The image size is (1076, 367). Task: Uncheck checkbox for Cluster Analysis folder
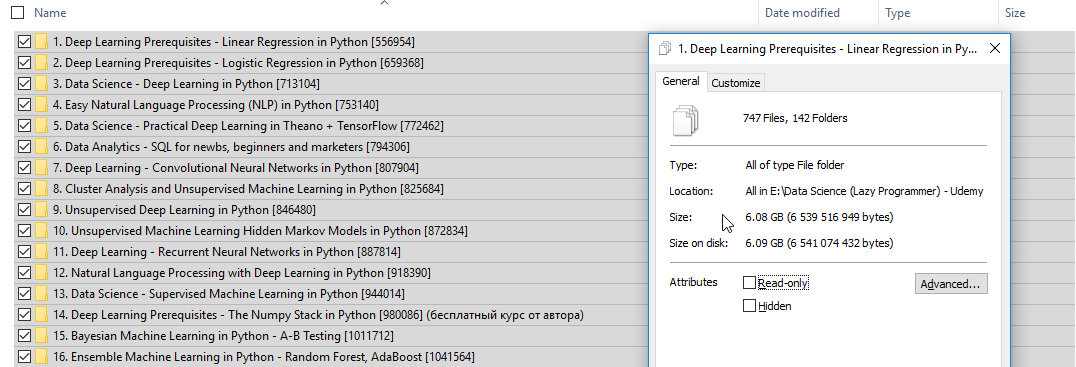click(25, 189)
